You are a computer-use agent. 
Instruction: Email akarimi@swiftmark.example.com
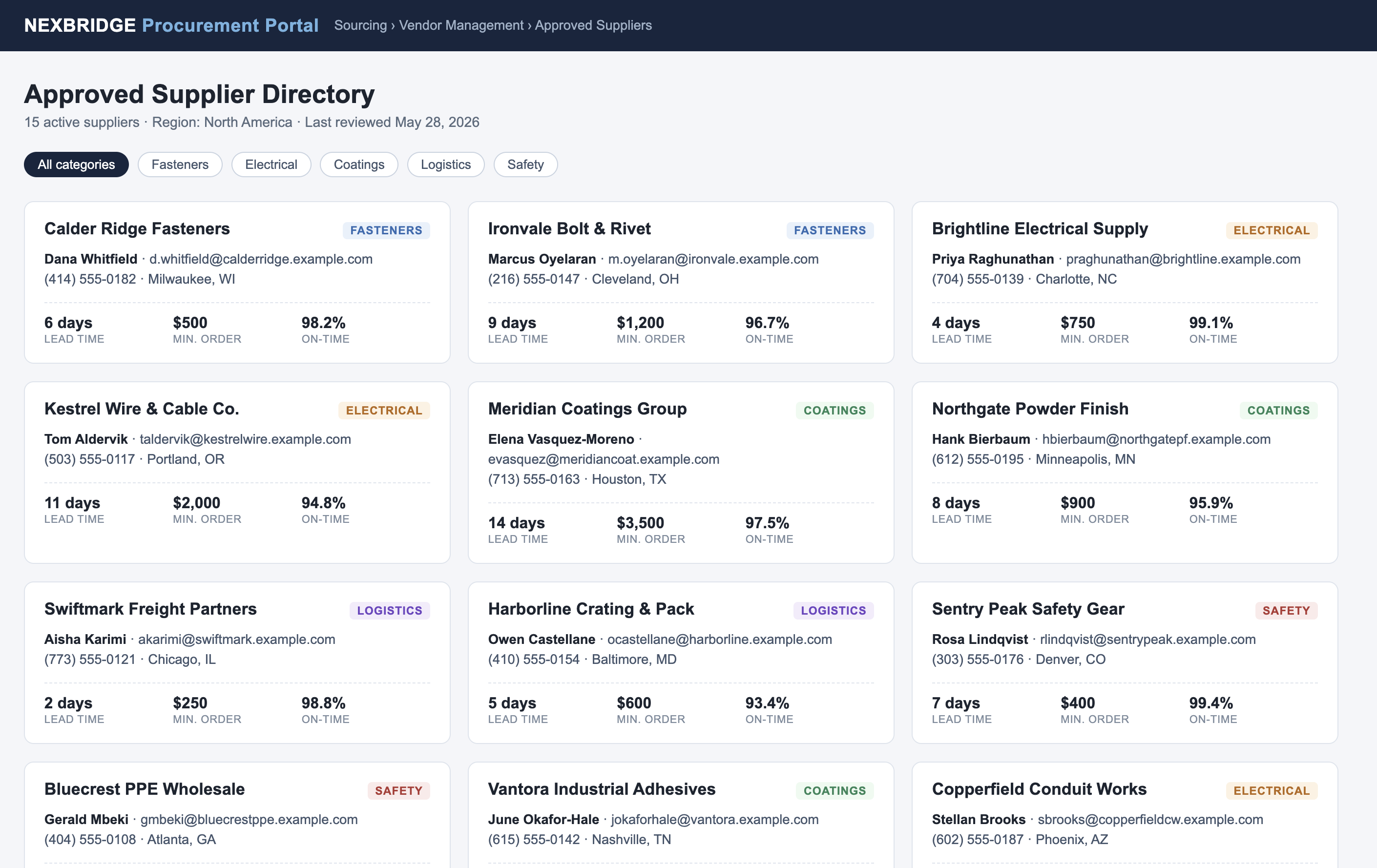tap(237, 639)
